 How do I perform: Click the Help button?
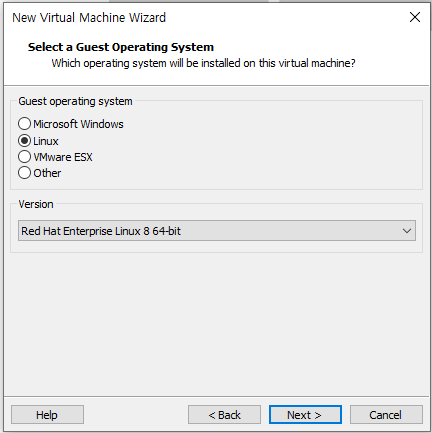(47, 415)
